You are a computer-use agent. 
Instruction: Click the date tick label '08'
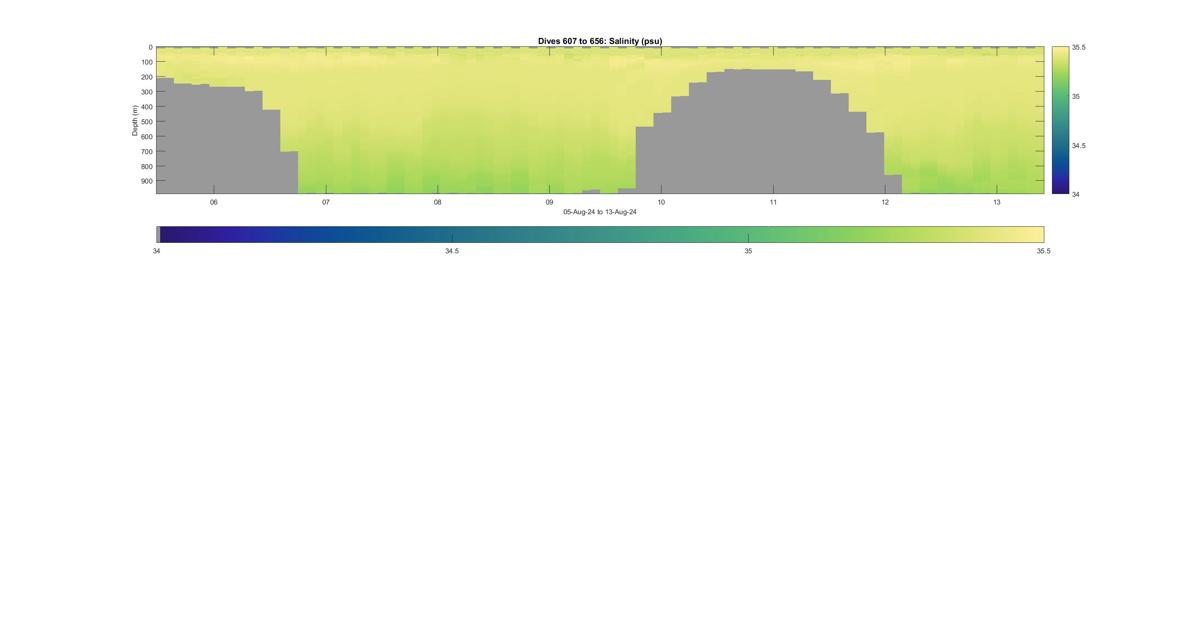pyautogui.click(x=437, y=202)
